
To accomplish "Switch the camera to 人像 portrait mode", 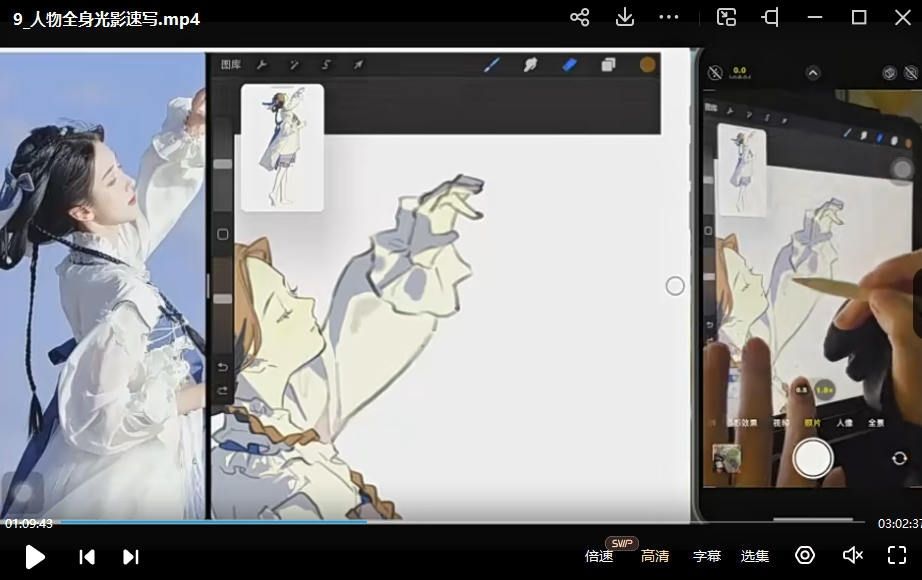I will coord(842,423).
